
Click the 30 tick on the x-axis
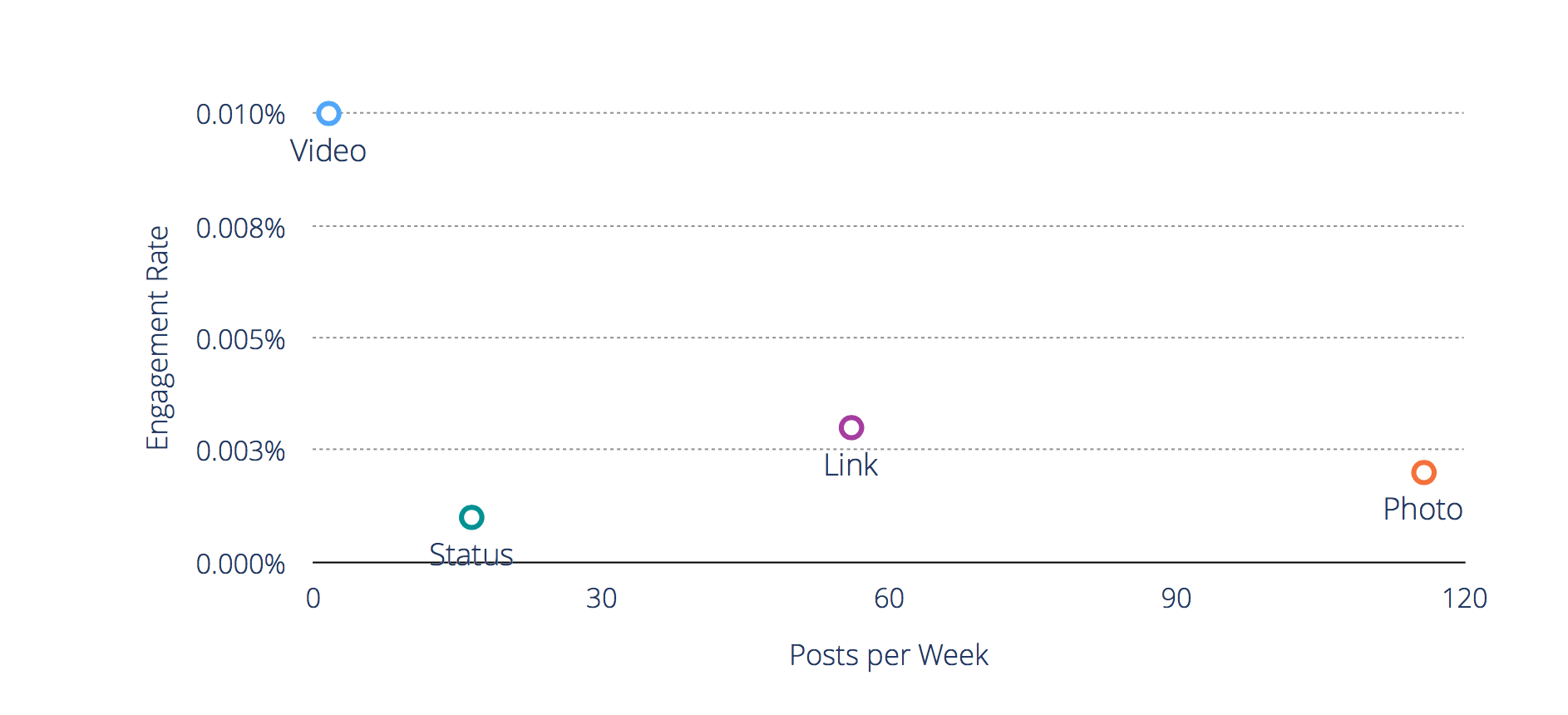tap(601, 599)
